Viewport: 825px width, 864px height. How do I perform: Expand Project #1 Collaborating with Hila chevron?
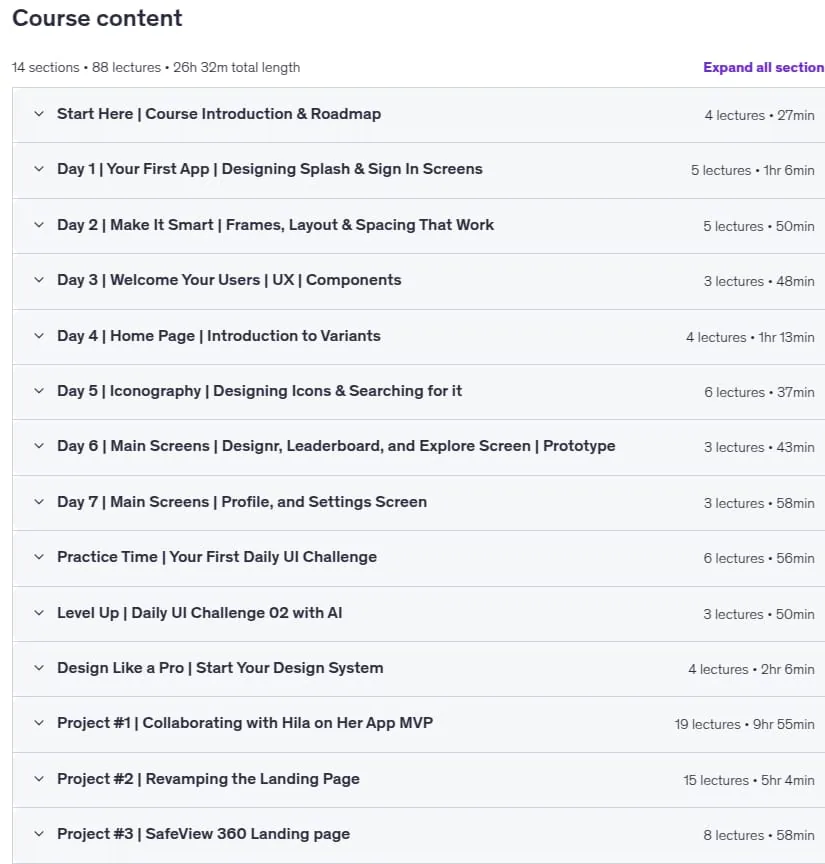39,723
